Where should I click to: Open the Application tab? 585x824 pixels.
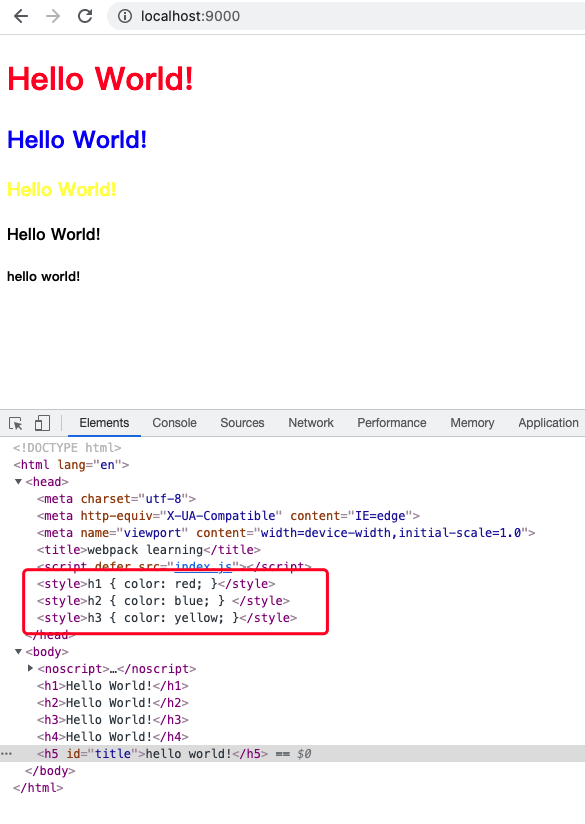coord(548,423)
